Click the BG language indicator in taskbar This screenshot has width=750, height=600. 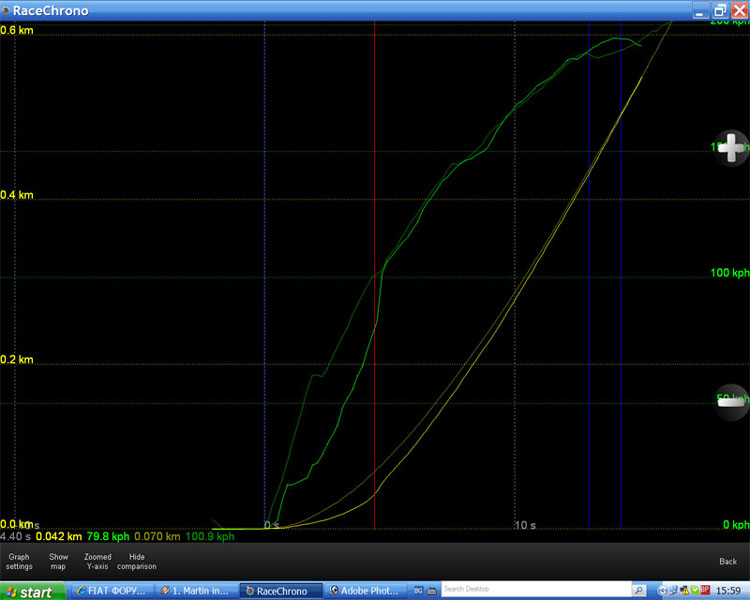tap(418, 591)
